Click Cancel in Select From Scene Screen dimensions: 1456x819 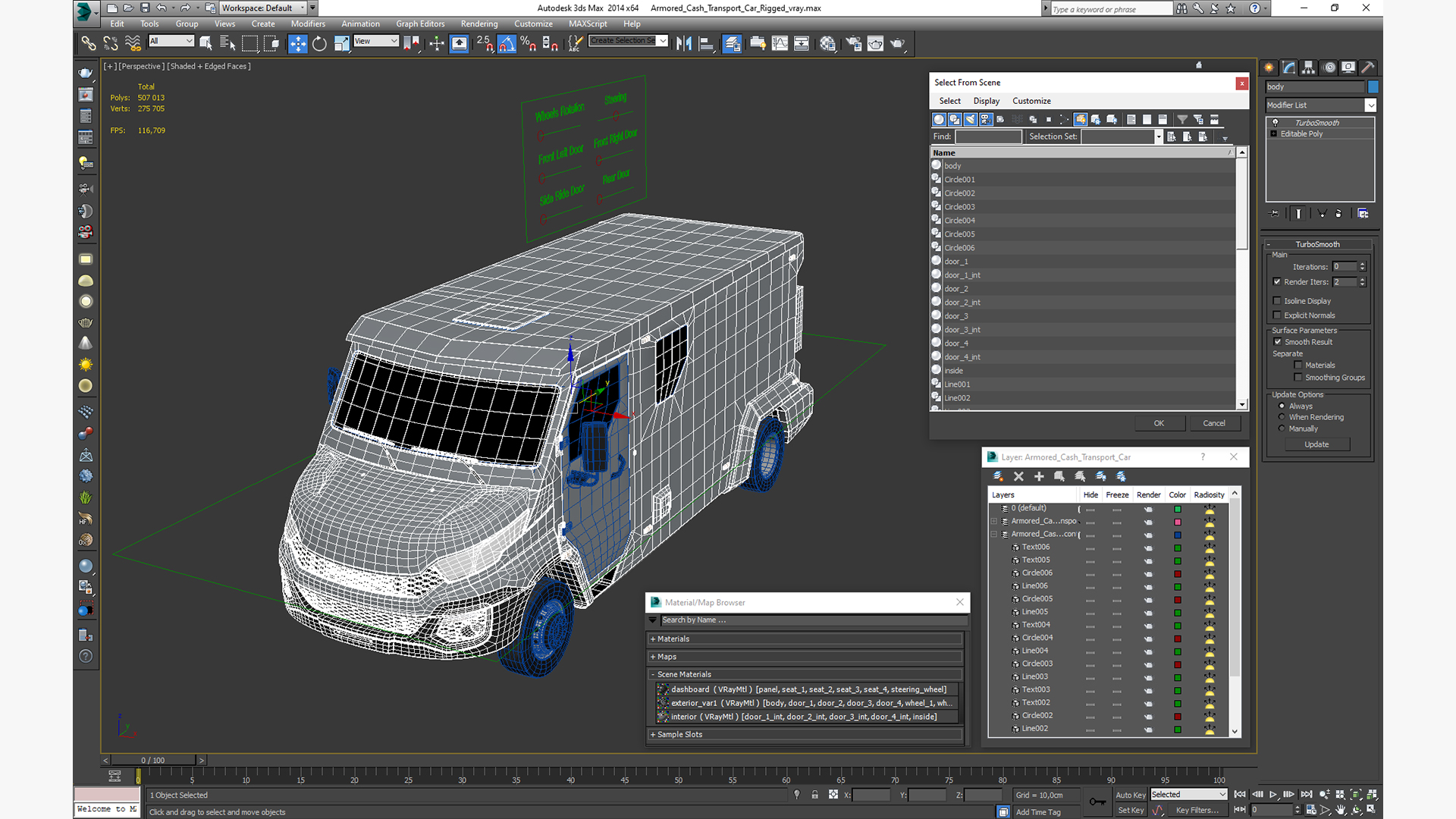click(x=1214, y=423)
